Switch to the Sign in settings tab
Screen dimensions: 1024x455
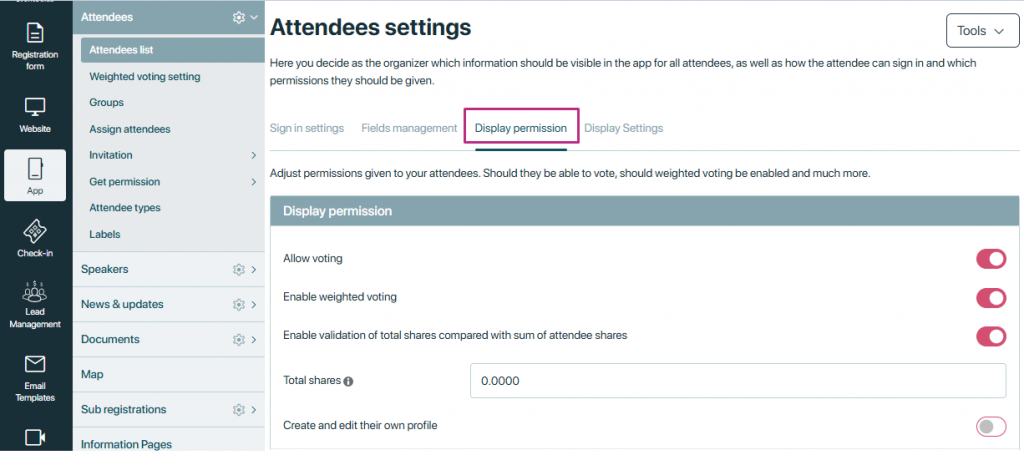(x=307, y=128)
